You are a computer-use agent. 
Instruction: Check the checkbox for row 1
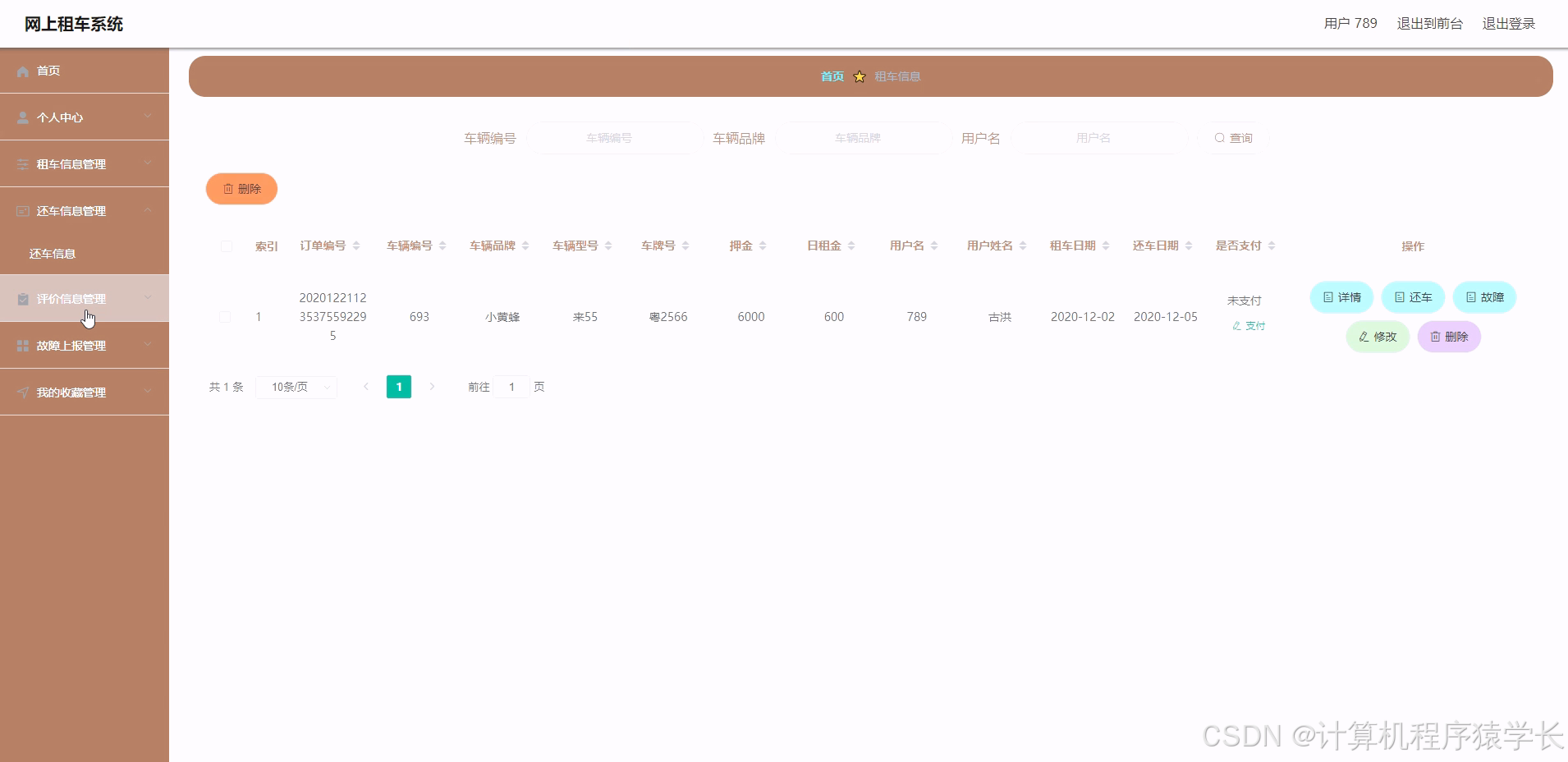click(225, 317)
